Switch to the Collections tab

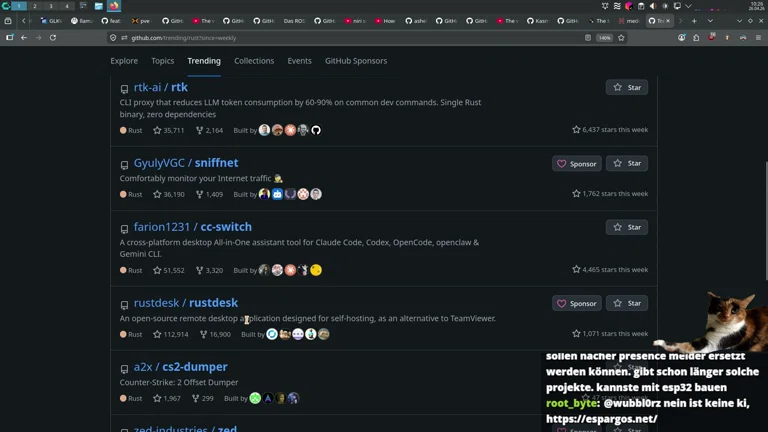coord(254,61)
